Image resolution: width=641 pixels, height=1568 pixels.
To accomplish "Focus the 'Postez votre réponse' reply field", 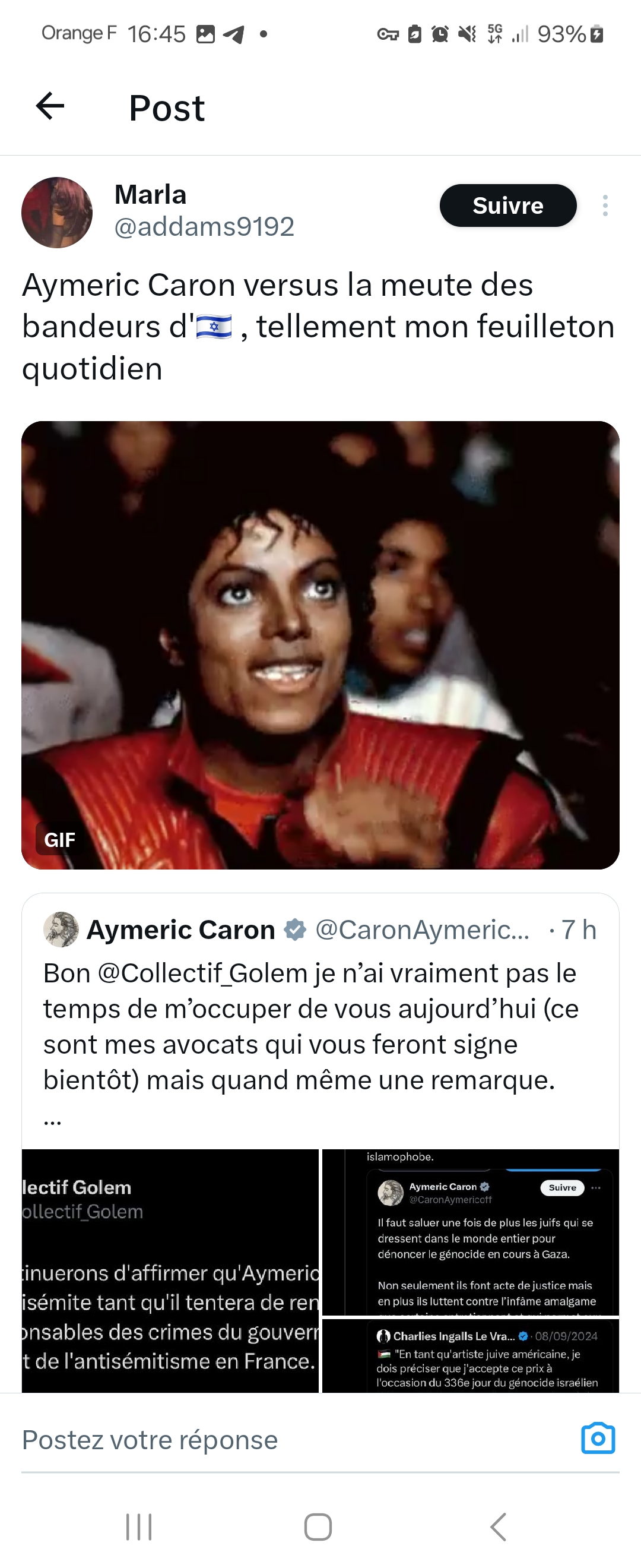I will 292,1440.
